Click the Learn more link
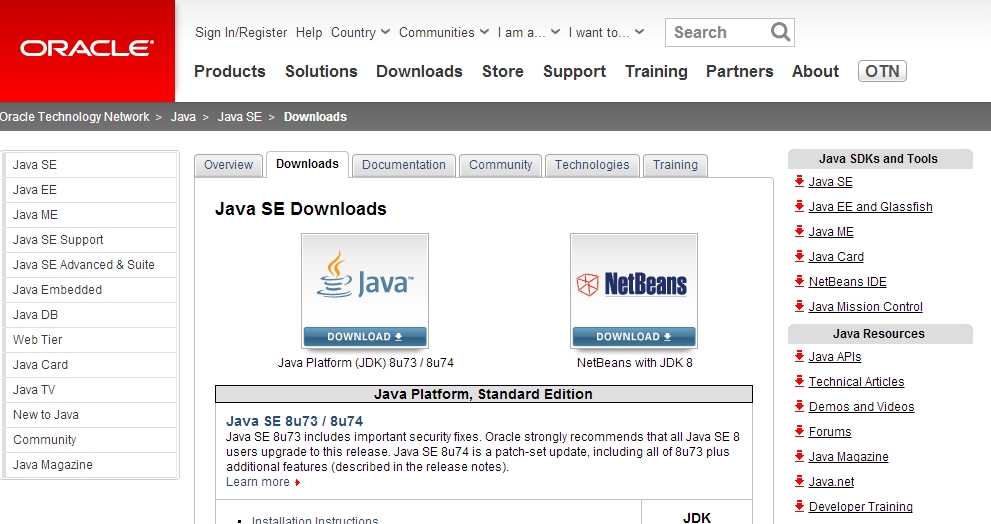The height and width of the screenshot is (524, 991). click(258, 482)
